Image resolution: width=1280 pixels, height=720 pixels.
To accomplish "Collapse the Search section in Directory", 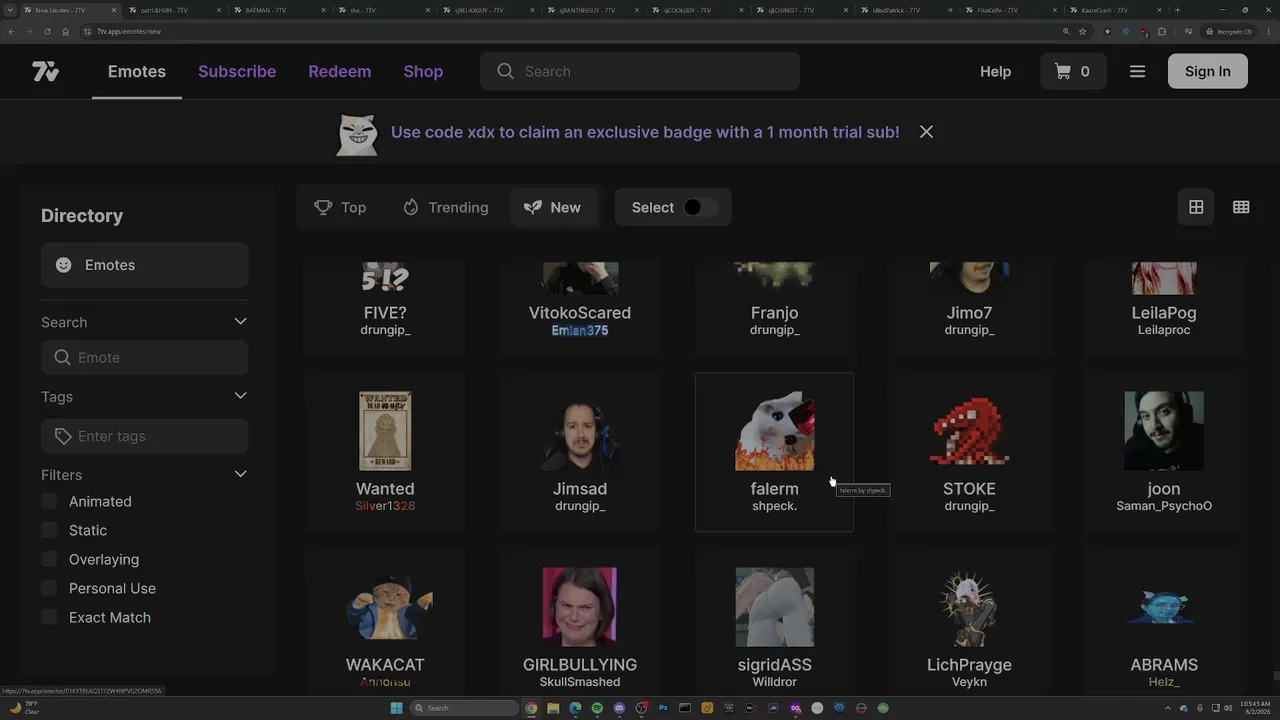I will [x=240, y=322].
